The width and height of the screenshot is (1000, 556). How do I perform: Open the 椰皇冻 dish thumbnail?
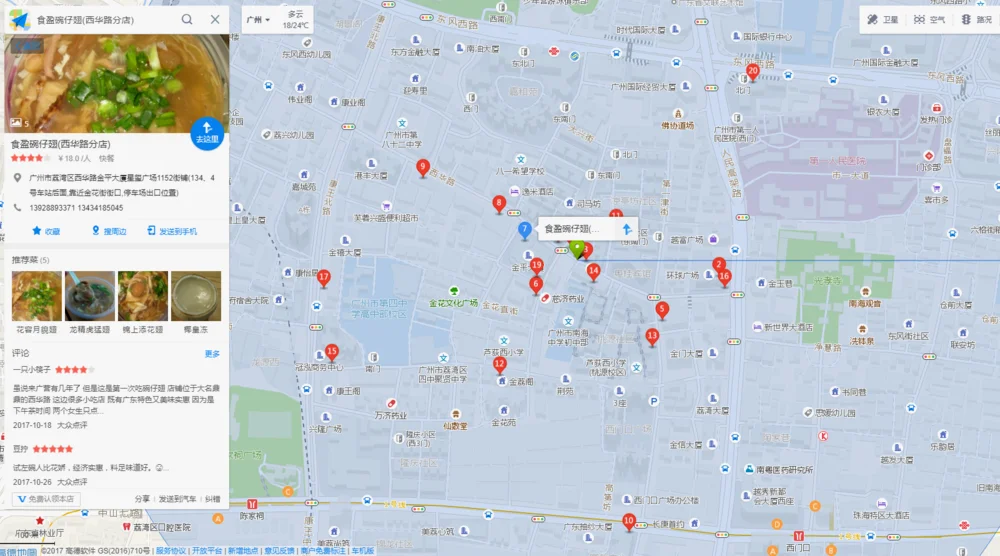pyautogui.click(x=196, y=296)
